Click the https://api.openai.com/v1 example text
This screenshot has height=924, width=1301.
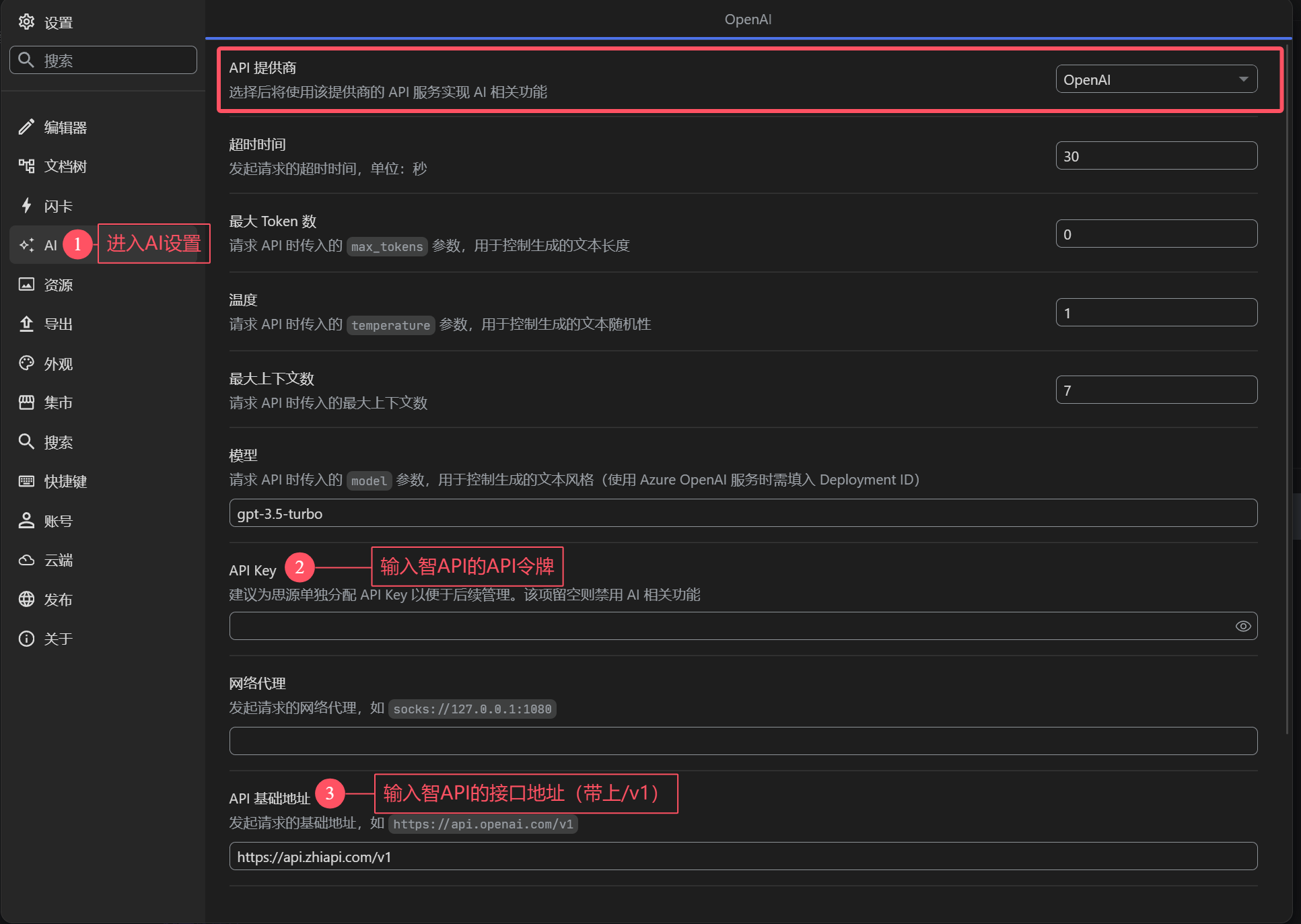(x=483, y=824)
